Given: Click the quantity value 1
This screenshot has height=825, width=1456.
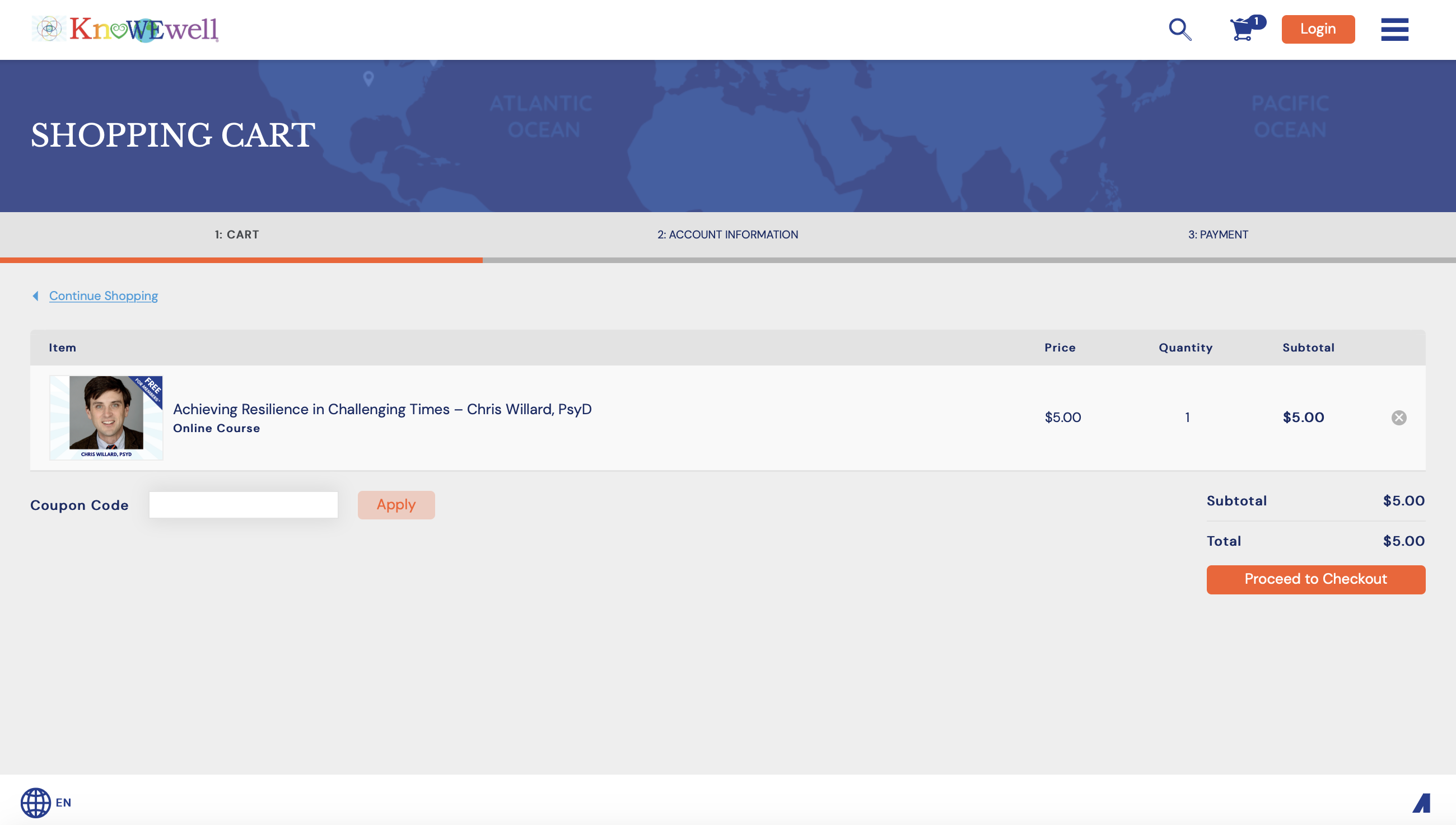Looking at the screenshot, I should click(x=1187, y=418).
